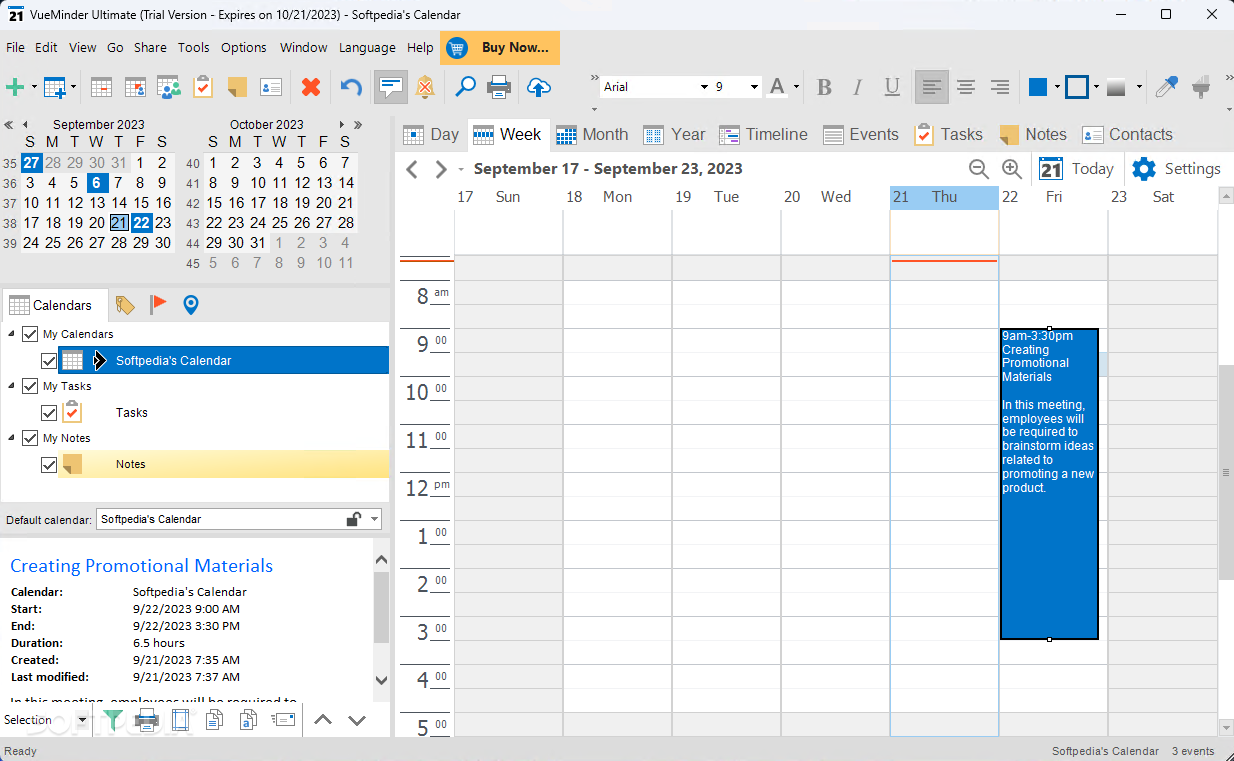Uncheck the My Calendars checkbox
Viewport: 1234px width, 761px height.
point(29,334)
